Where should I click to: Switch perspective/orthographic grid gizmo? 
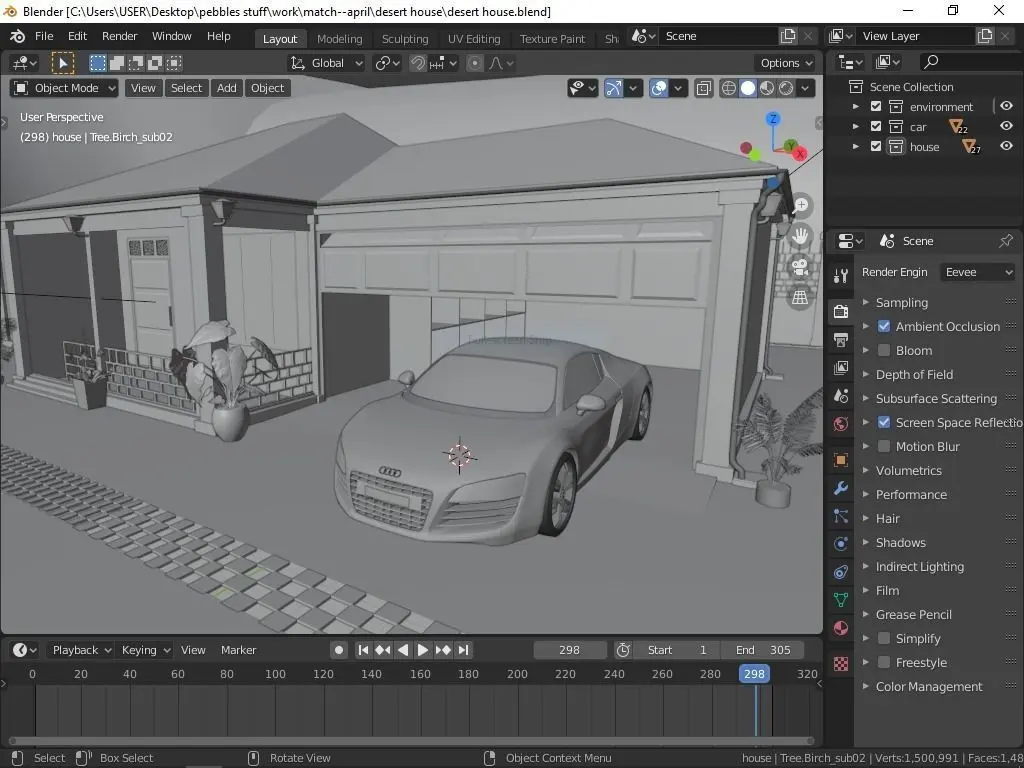[x=801, y=298]
